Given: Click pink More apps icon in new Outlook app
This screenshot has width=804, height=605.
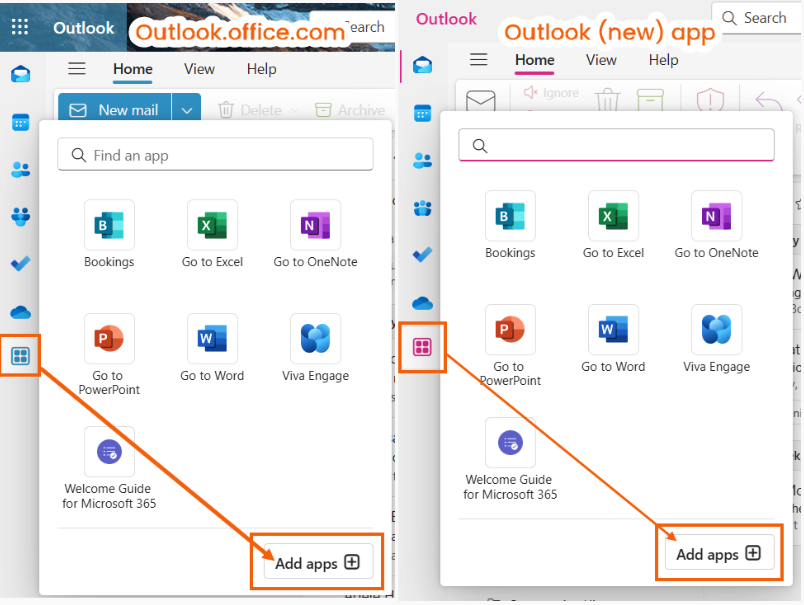Looking at the screenshot, I should coord(423,347).
